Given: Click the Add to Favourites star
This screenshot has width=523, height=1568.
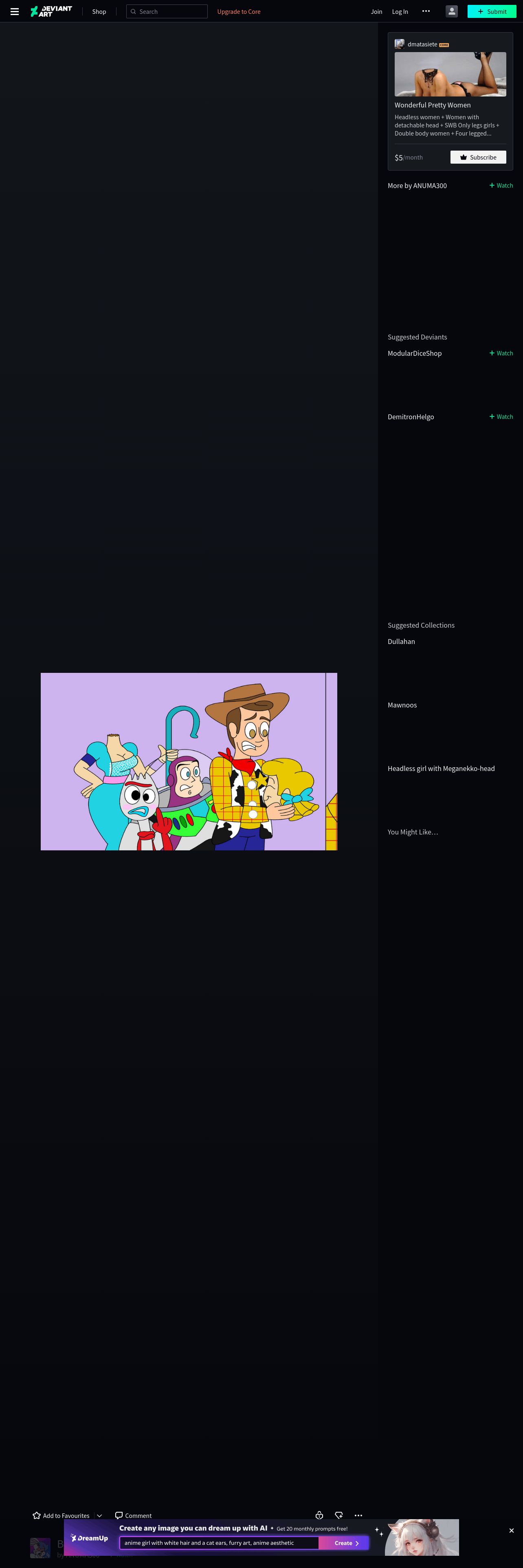Looking at the screenshot, I should [x=37, y=1515].
